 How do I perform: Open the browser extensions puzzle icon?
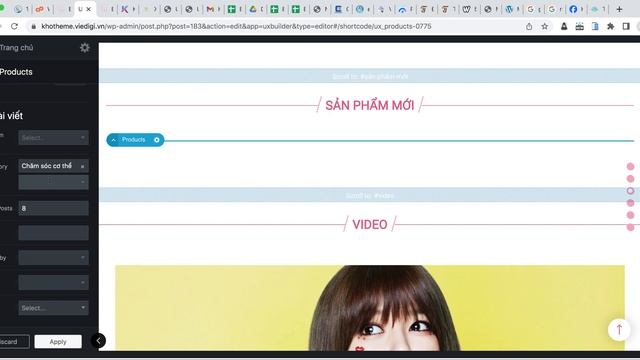[x=611, y=27]
